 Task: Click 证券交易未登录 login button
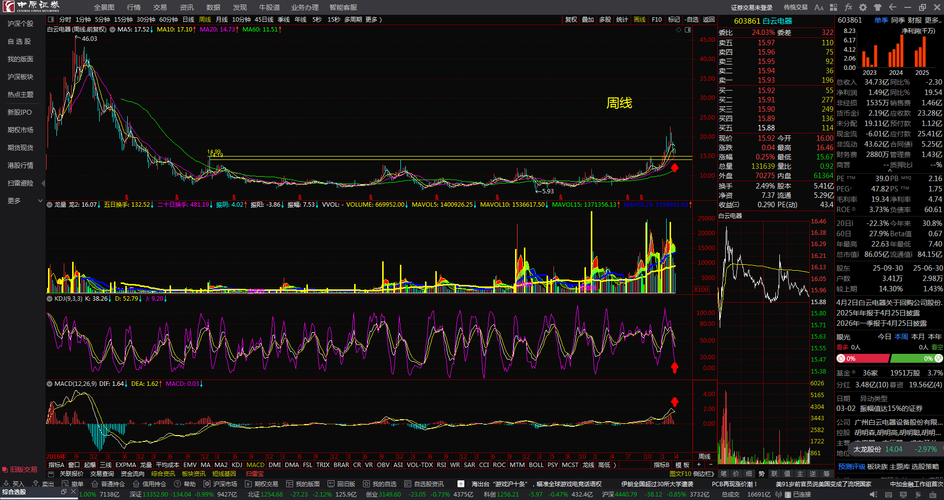tap(751, 8)
